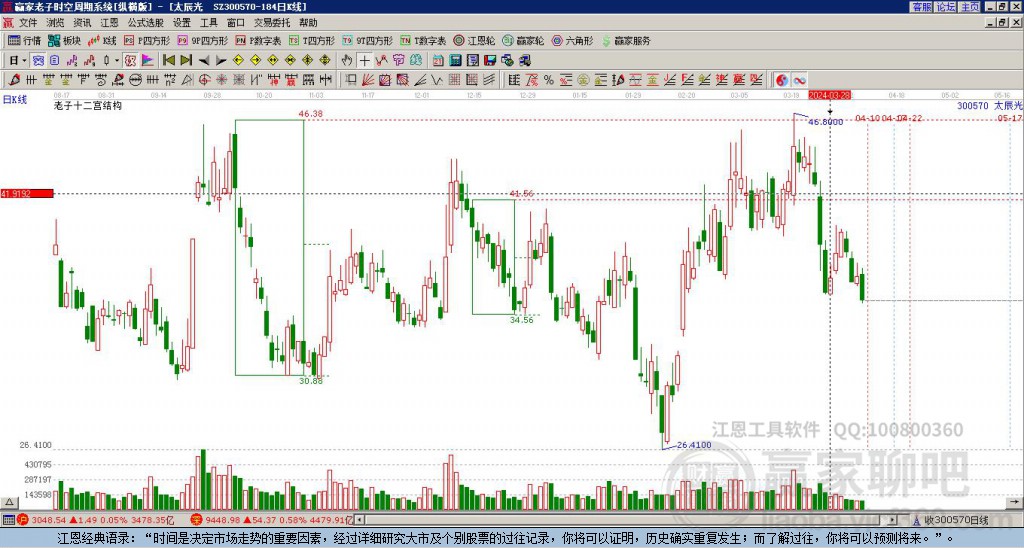Click the 客服 link

tap(922, 7)
